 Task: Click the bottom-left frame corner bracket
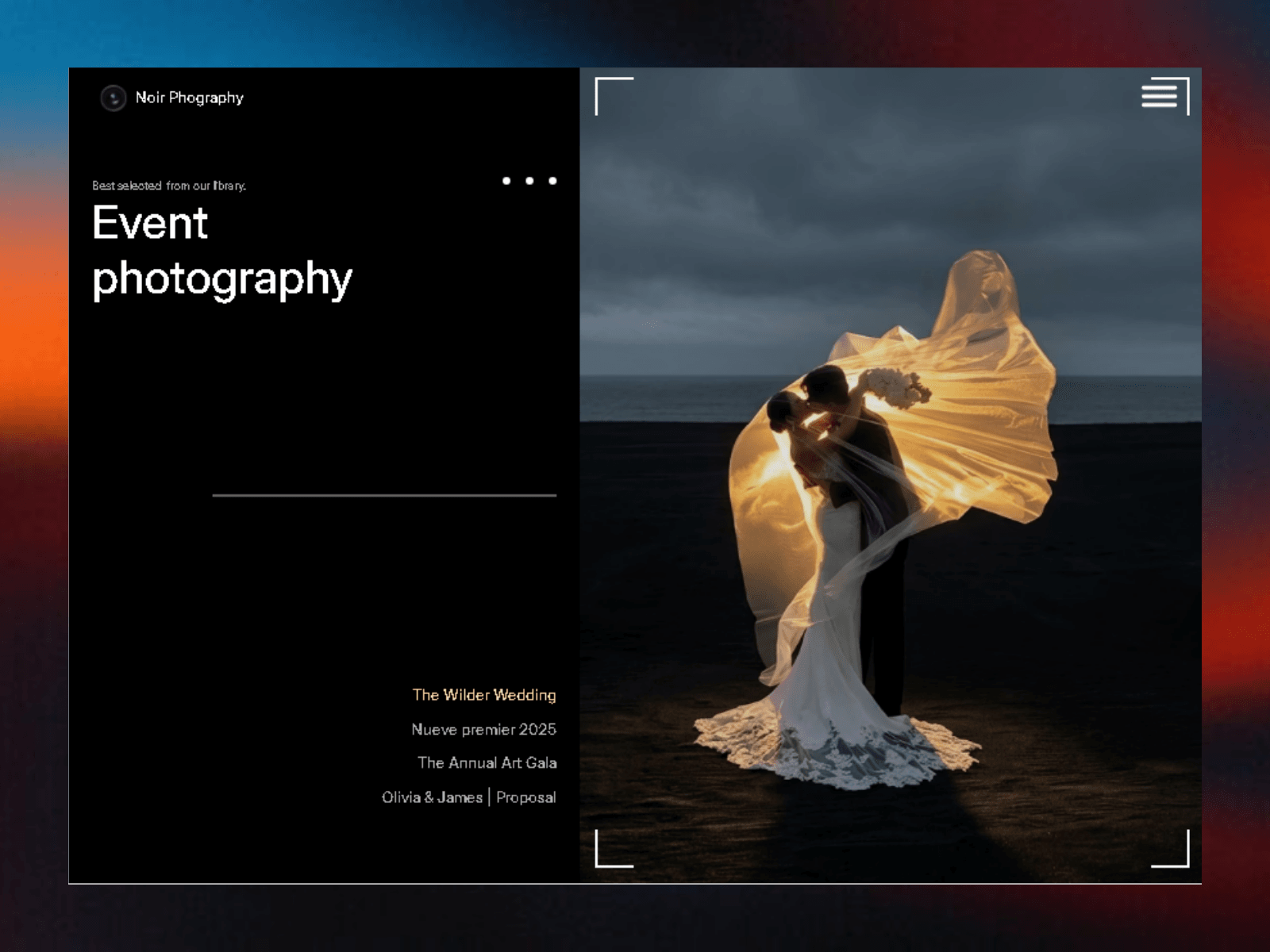pyautogui.click(x=614, y=848)
